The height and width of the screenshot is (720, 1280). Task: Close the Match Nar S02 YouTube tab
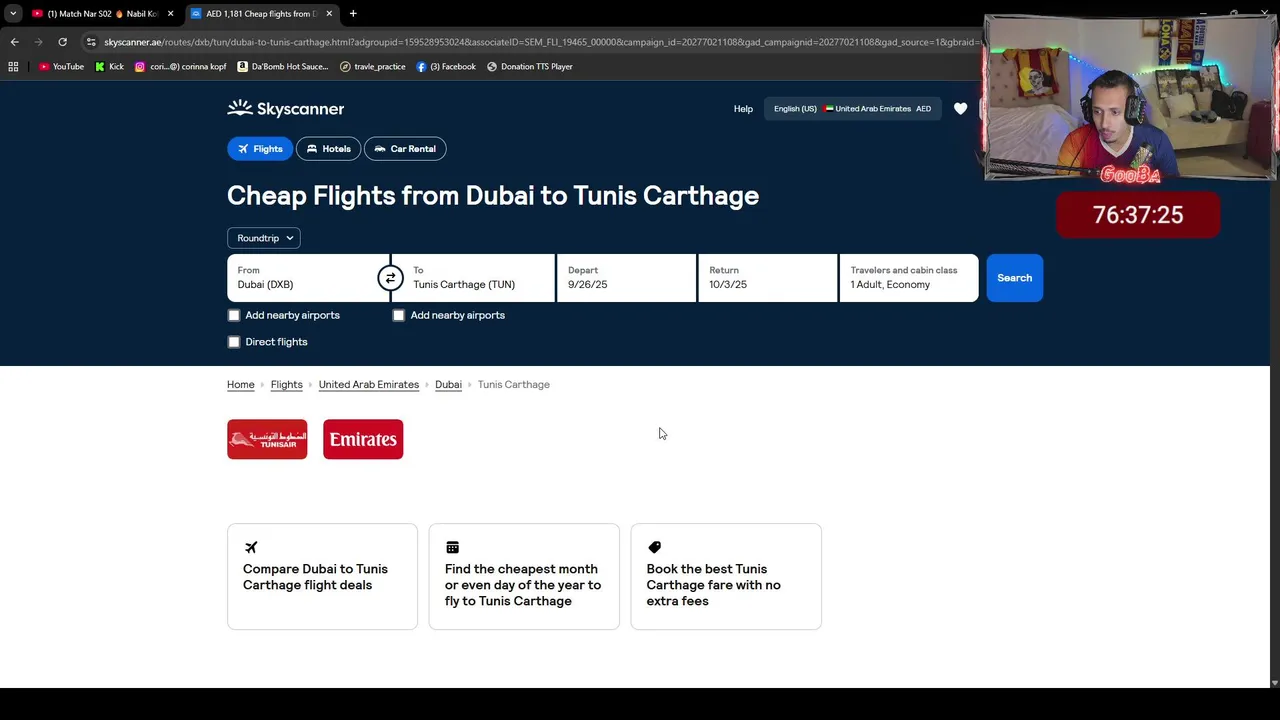170,14
